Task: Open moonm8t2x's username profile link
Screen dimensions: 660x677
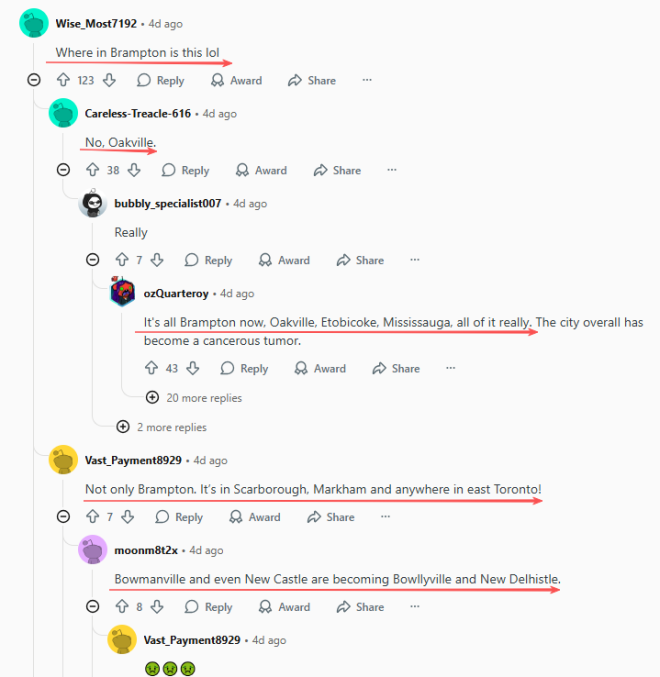Action: tap(146, 550)
